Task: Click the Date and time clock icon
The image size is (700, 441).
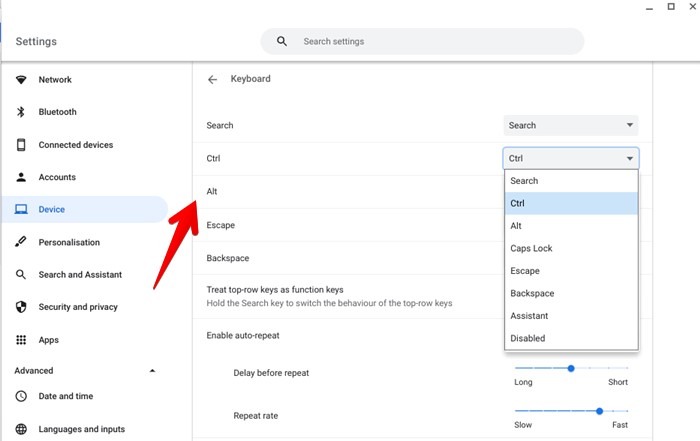Action: (x=21, y=396)
